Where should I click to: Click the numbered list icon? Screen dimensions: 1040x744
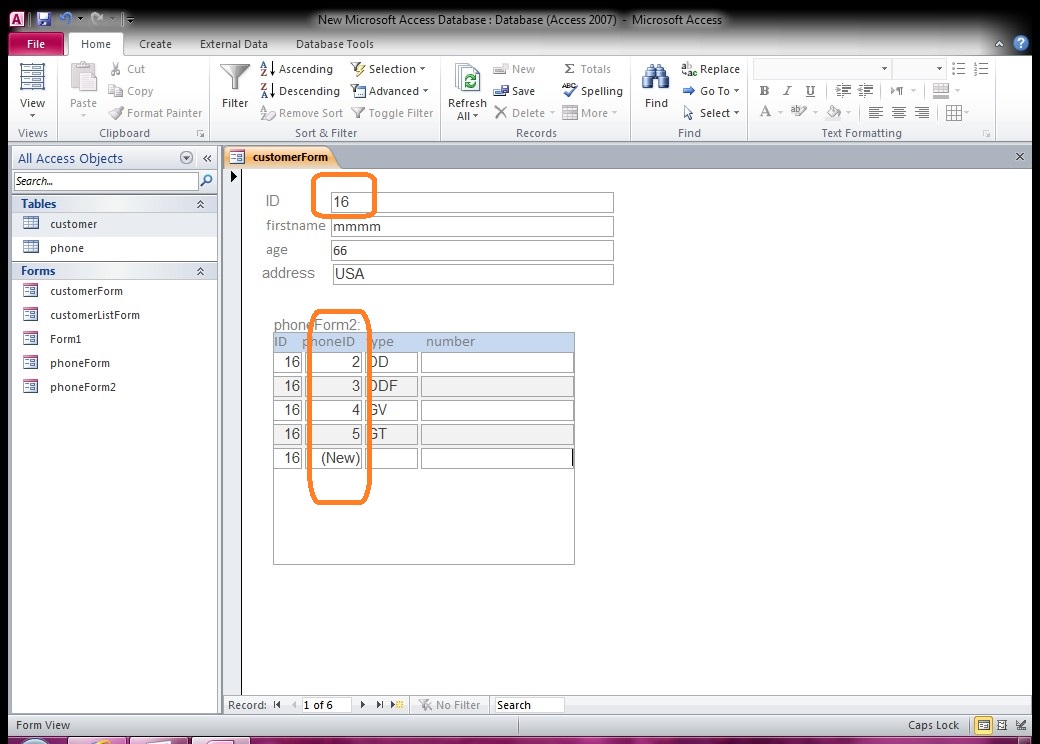coord(981,69)
